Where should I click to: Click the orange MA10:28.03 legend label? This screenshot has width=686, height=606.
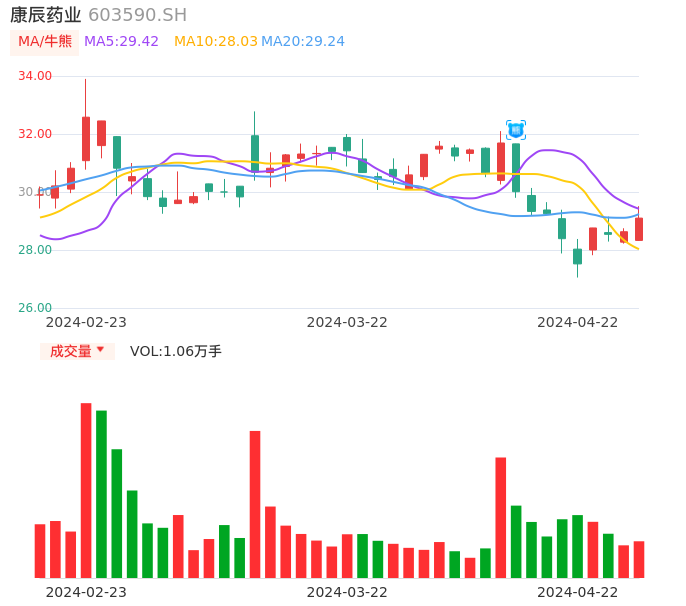[215, 42]
